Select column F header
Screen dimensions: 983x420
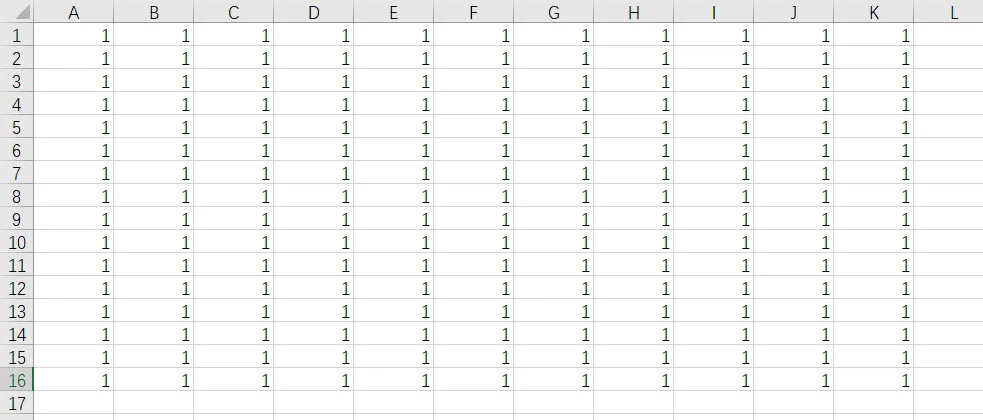[x=473, y=12]
